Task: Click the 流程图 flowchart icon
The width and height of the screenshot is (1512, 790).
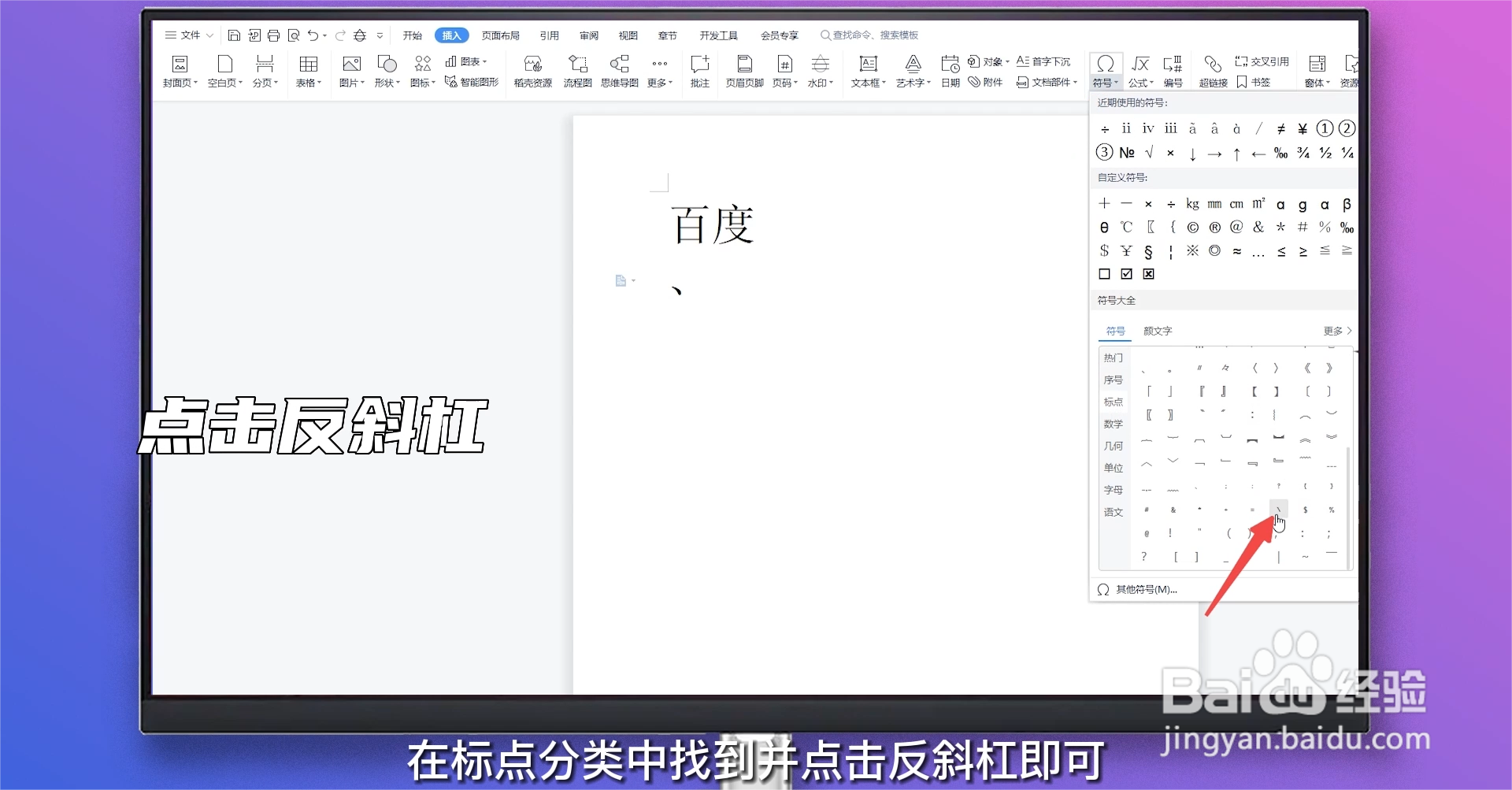Action: pyautogui.click(x=577, y=70)
